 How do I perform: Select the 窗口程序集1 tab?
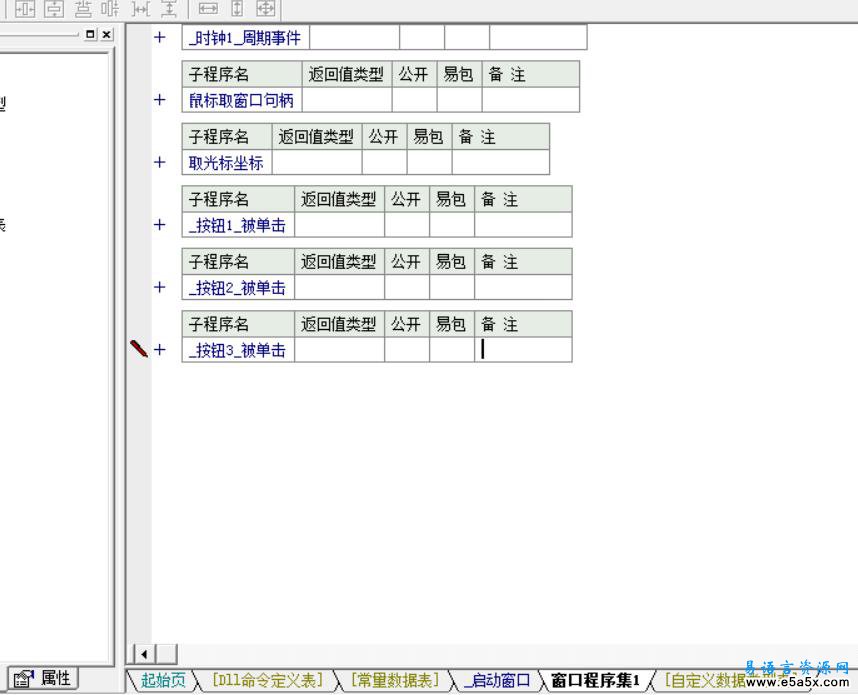(x=595, y=680)
